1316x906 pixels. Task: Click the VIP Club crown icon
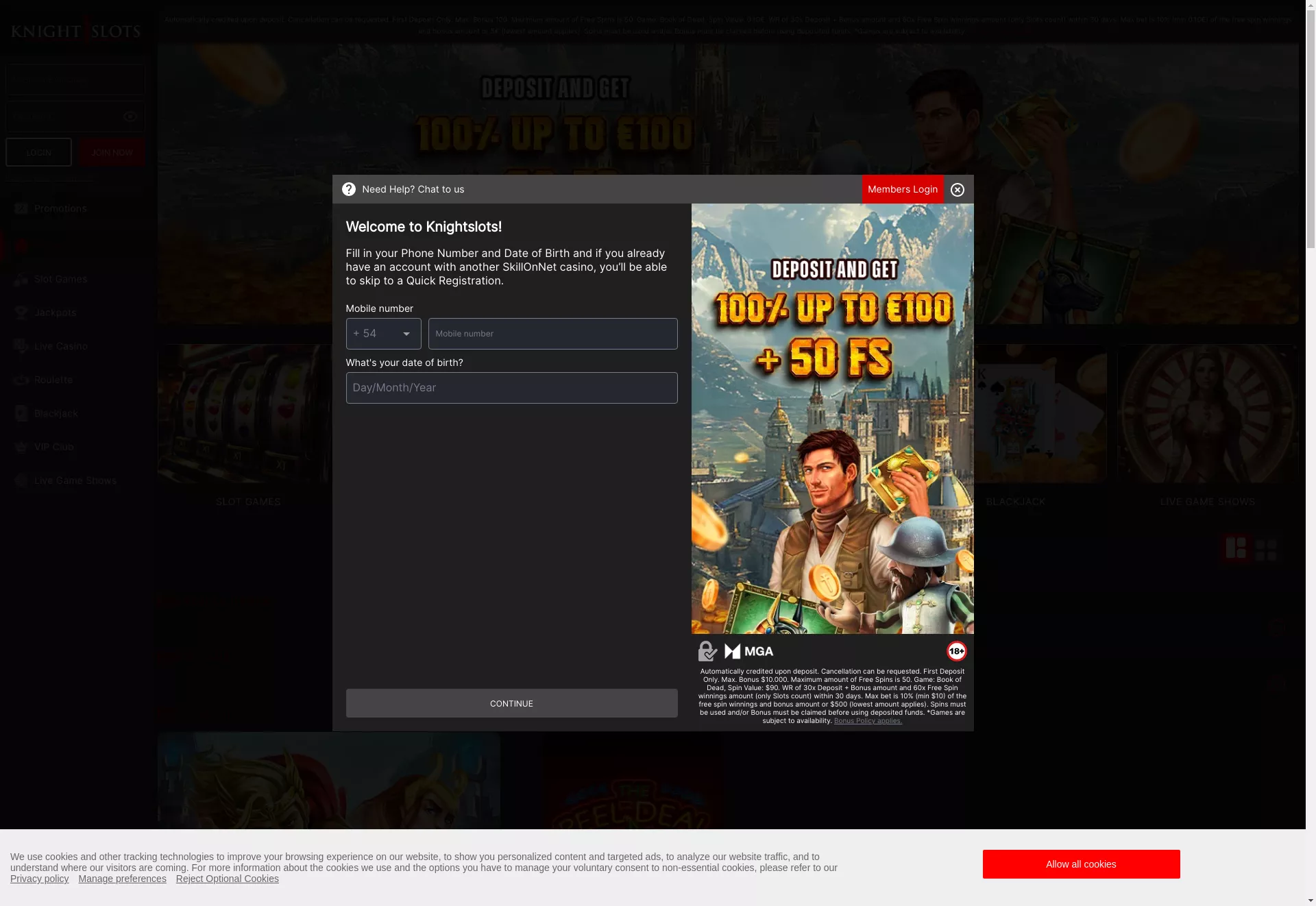pyautogui.click(x=21, y=447)
